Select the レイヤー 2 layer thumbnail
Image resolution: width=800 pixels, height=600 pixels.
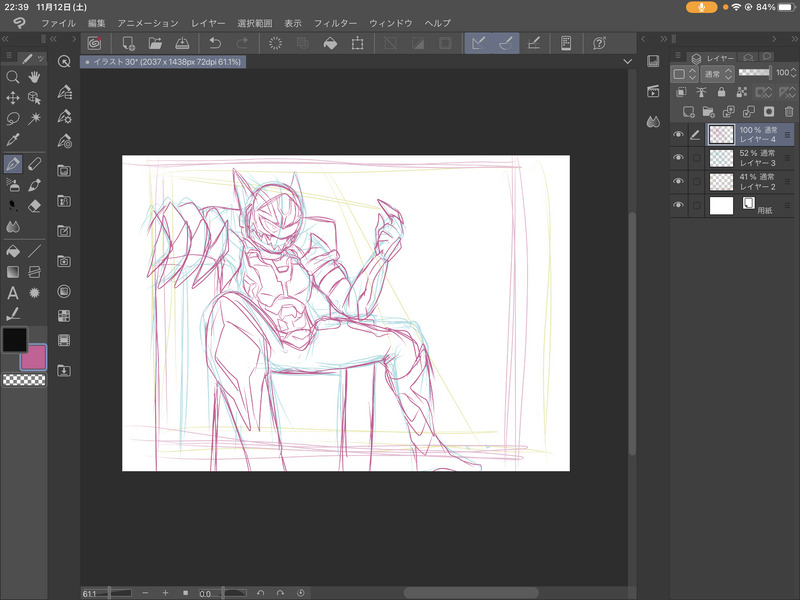(x=721, y=182)
